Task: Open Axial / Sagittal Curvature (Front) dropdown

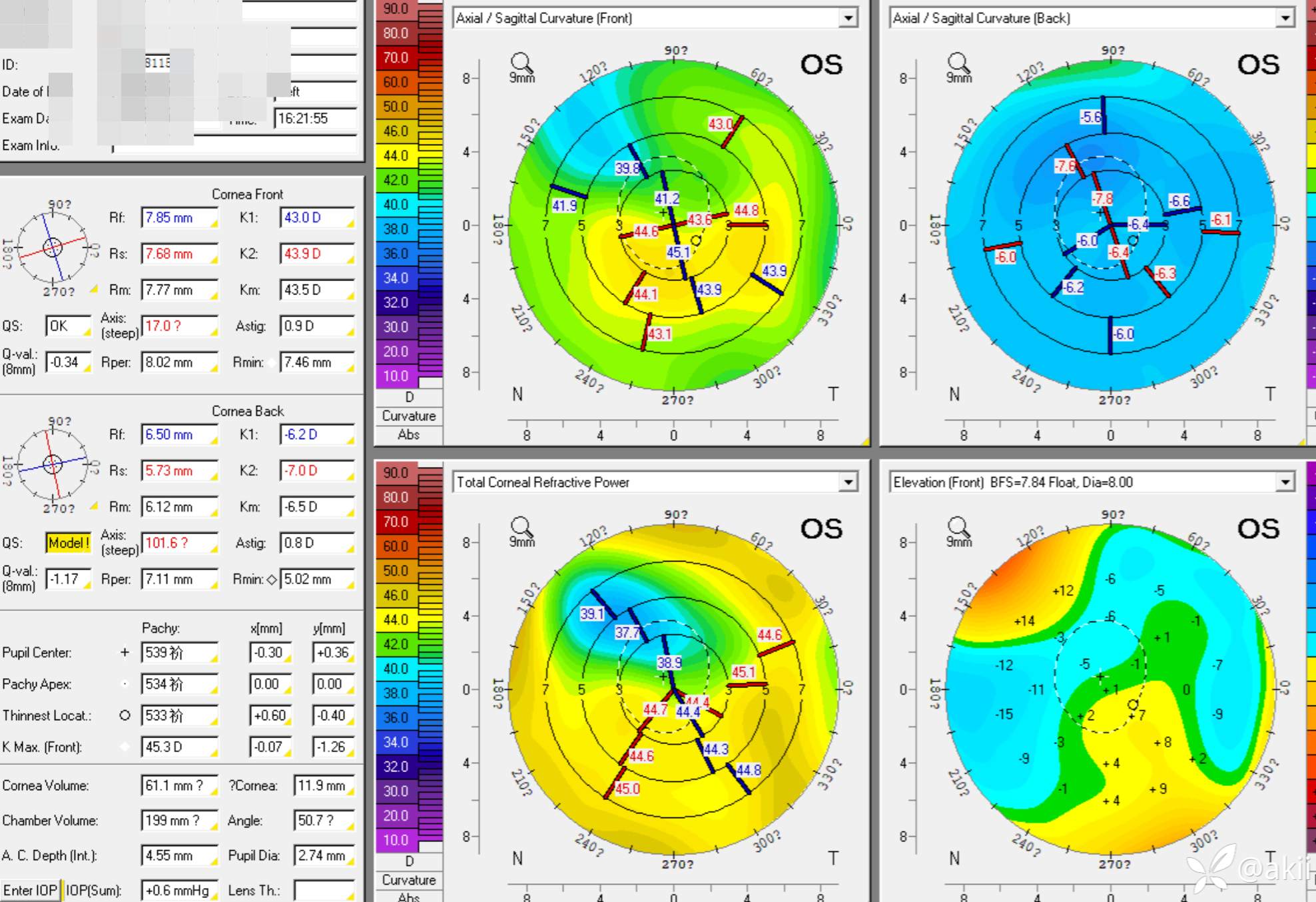Action: [x=848, y=18]
